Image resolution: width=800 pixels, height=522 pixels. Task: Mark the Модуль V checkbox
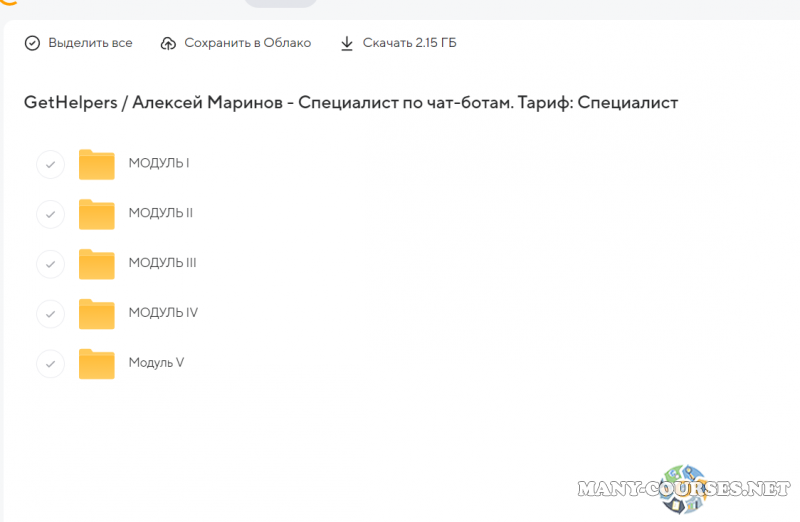click(x=50, y=364)
